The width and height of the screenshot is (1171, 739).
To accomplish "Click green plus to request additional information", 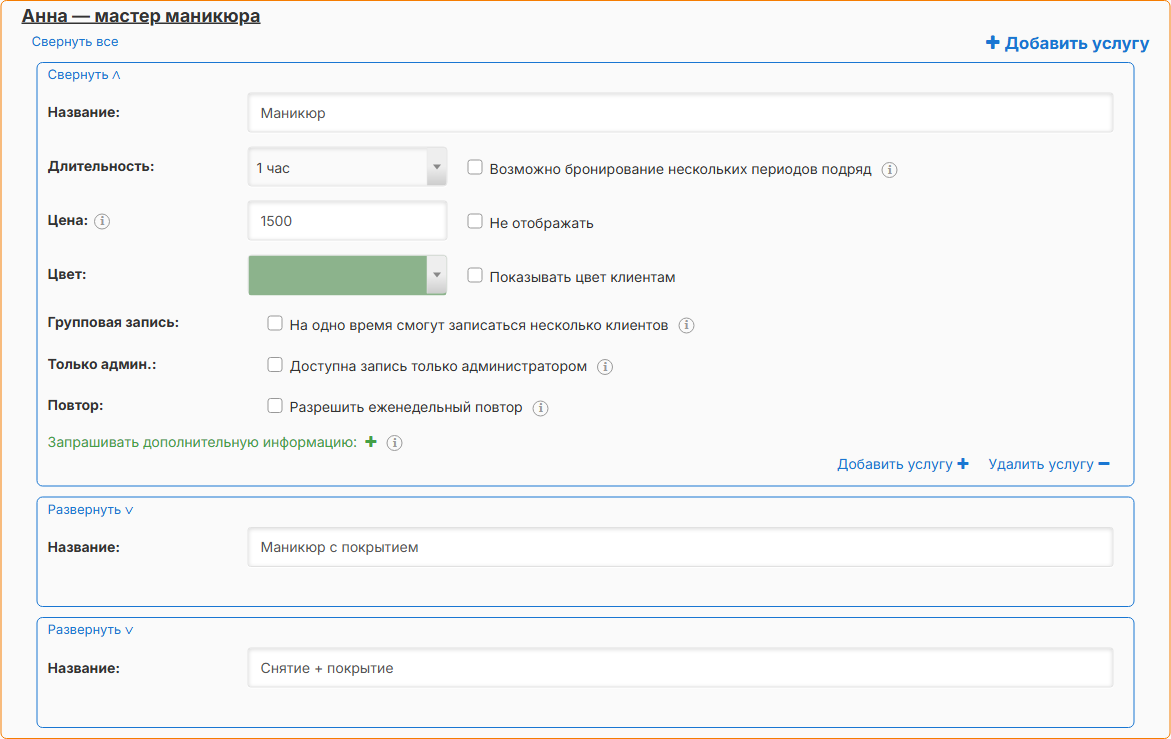I will (x=371, y=442).
